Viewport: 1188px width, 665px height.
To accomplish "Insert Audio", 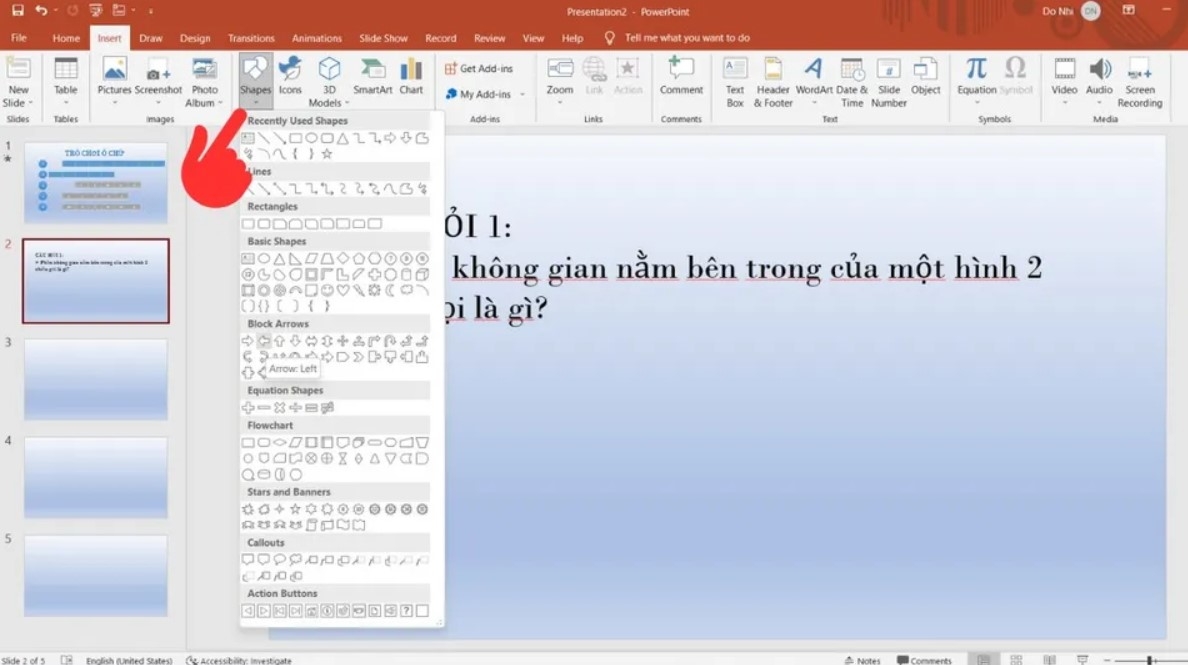I will (1099, 80).
